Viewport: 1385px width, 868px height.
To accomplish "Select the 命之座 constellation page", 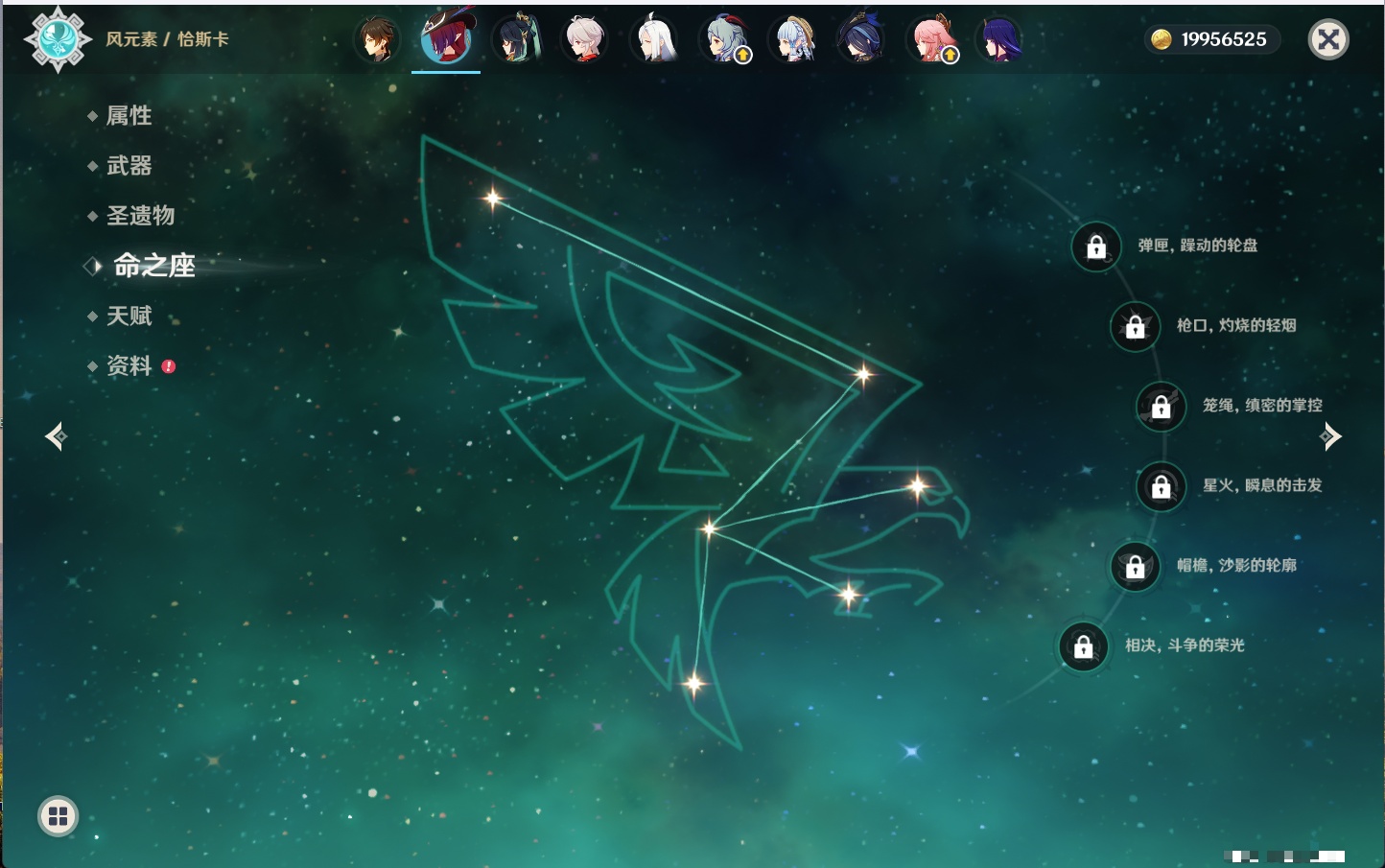I will tap(153, 266).
